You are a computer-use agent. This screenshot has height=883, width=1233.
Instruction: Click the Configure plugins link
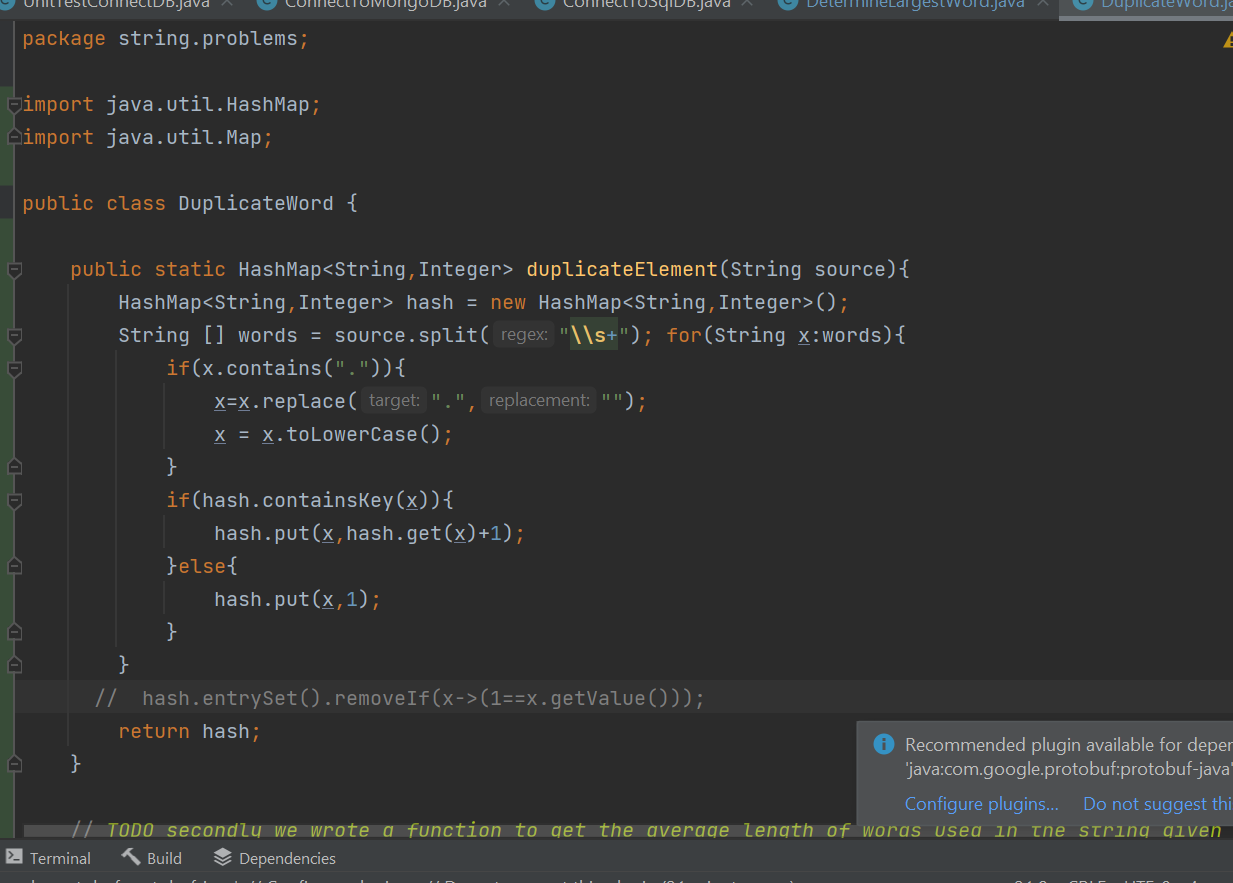point(981,803)
